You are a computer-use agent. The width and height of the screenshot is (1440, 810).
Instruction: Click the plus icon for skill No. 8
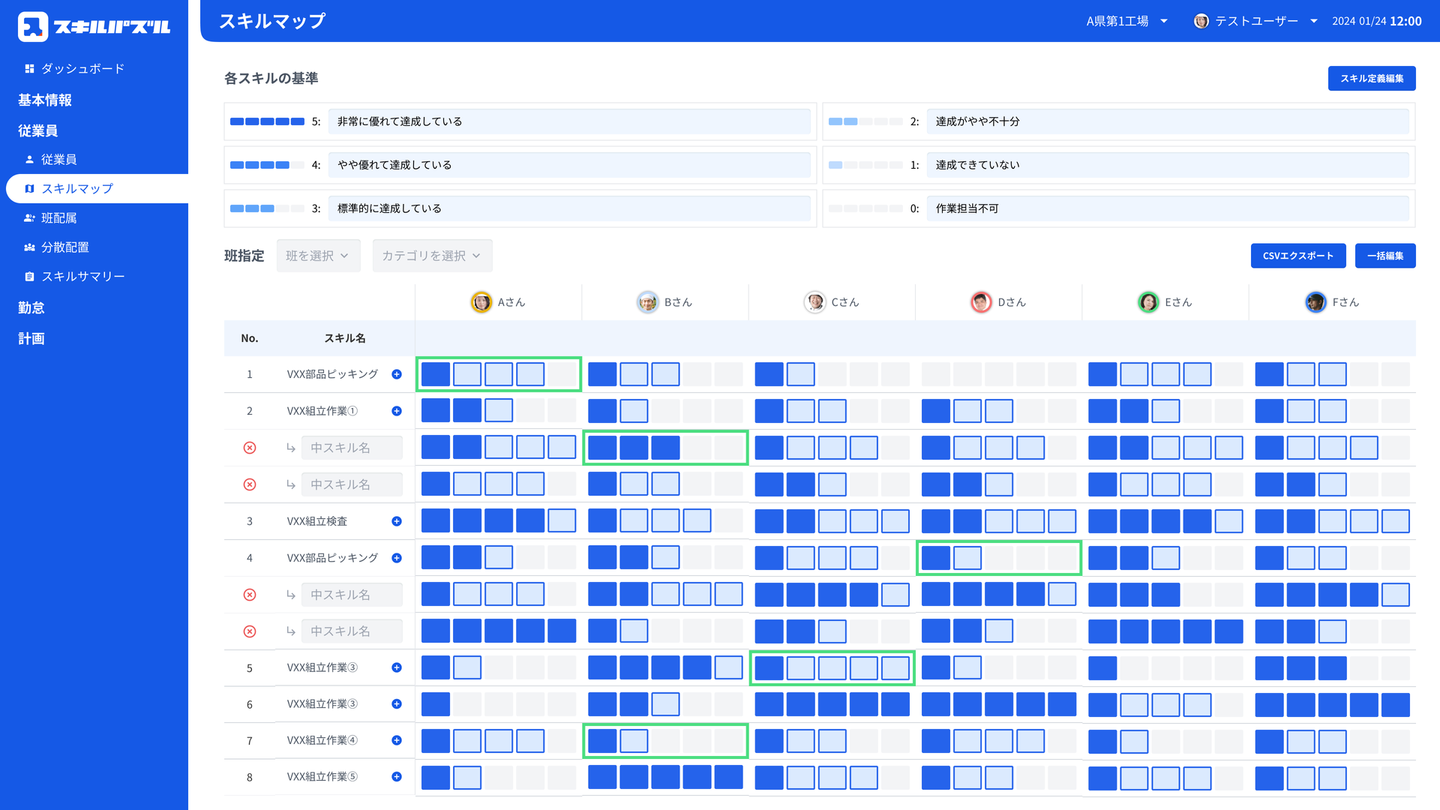(396, 777)
